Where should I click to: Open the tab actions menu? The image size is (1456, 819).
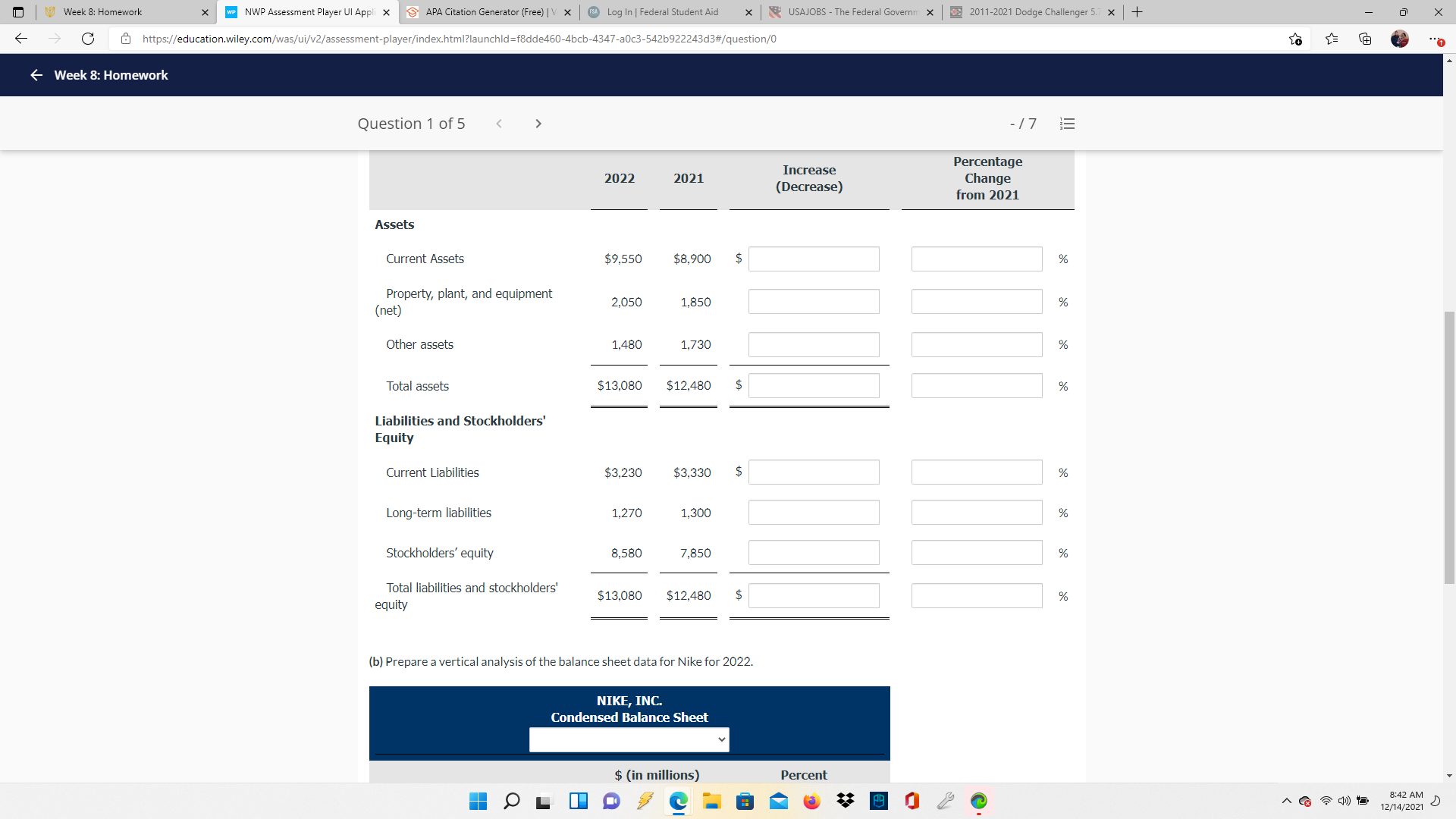point(18,12)
